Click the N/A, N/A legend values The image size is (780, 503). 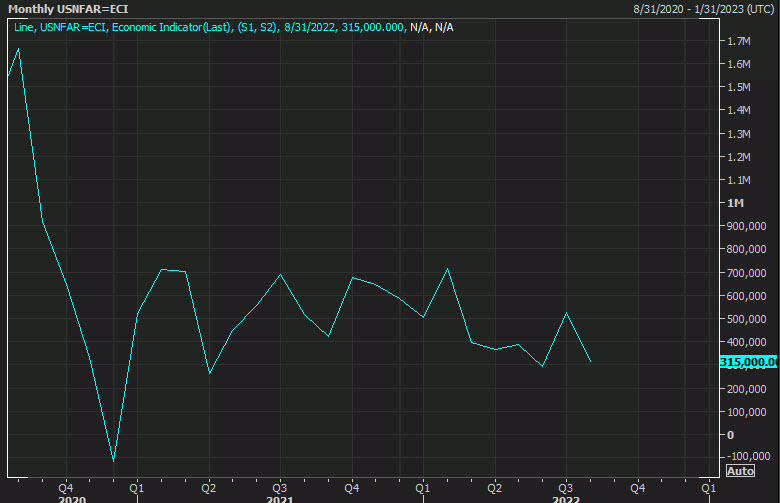point(432,27)
